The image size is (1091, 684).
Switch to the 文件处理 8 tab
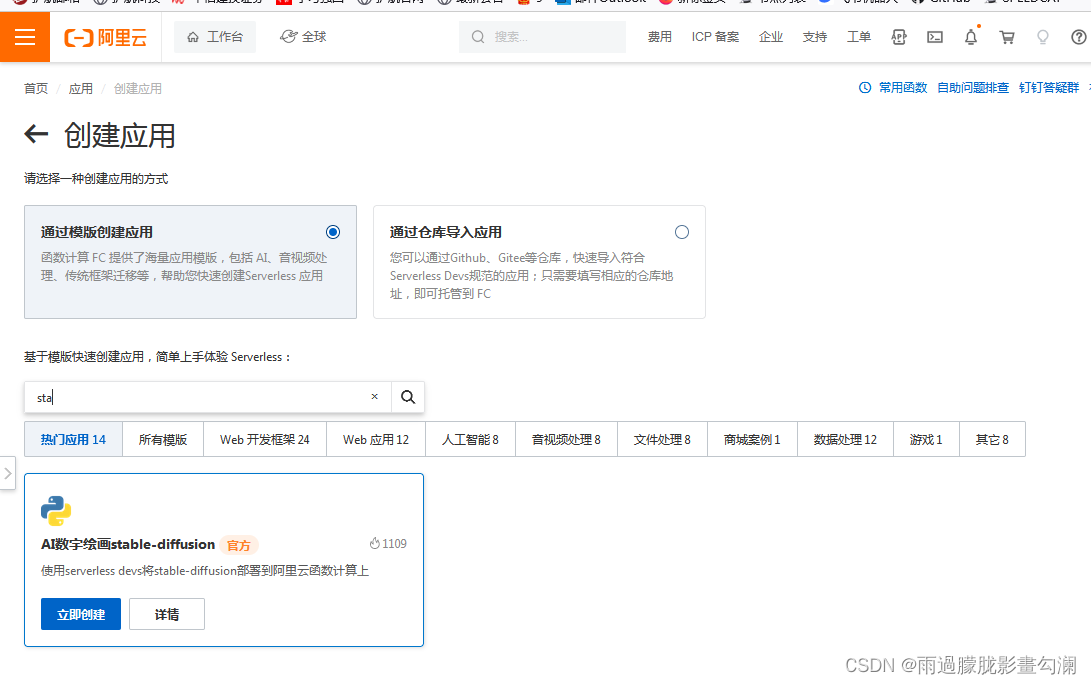(x=662, y=439)
